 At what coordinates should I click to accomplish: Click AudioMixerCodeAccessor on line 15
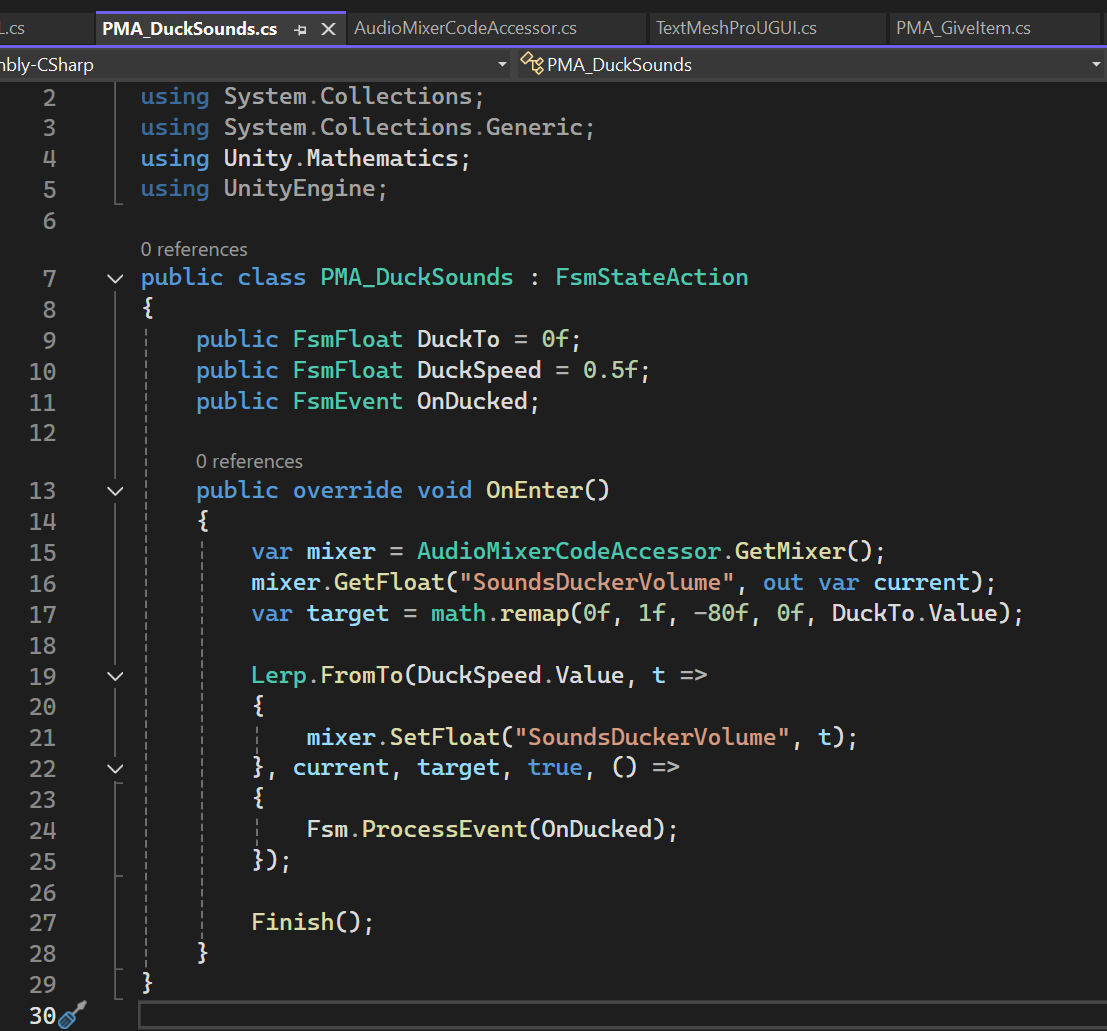(569, 552)
